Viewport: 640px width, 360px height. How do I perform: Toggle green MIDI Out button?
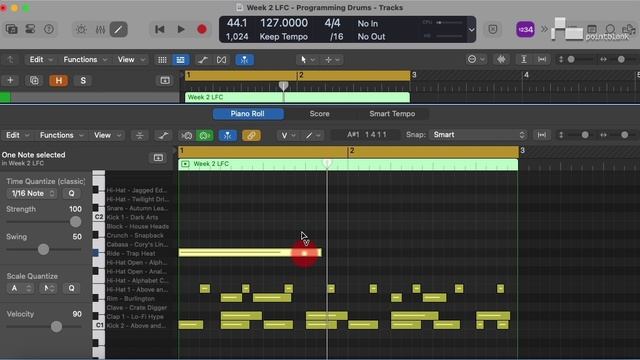coord(205,136)
